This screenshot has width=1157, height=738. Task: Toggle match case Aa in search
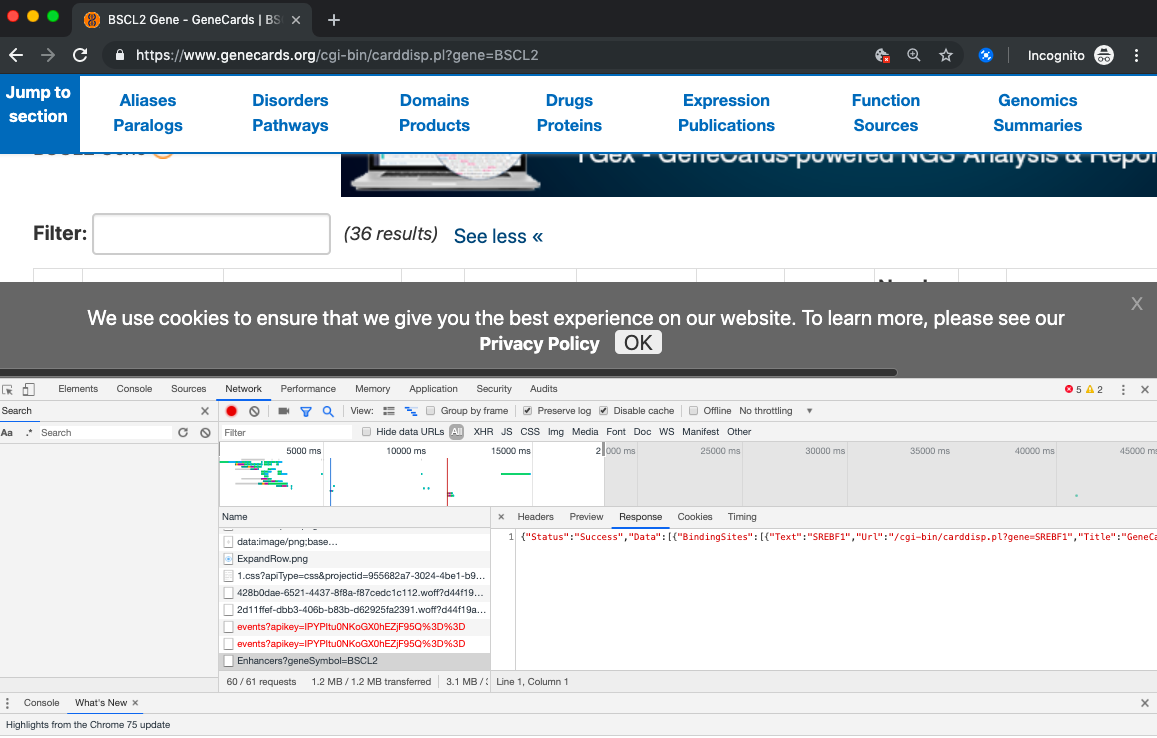[x=7, y=433]
